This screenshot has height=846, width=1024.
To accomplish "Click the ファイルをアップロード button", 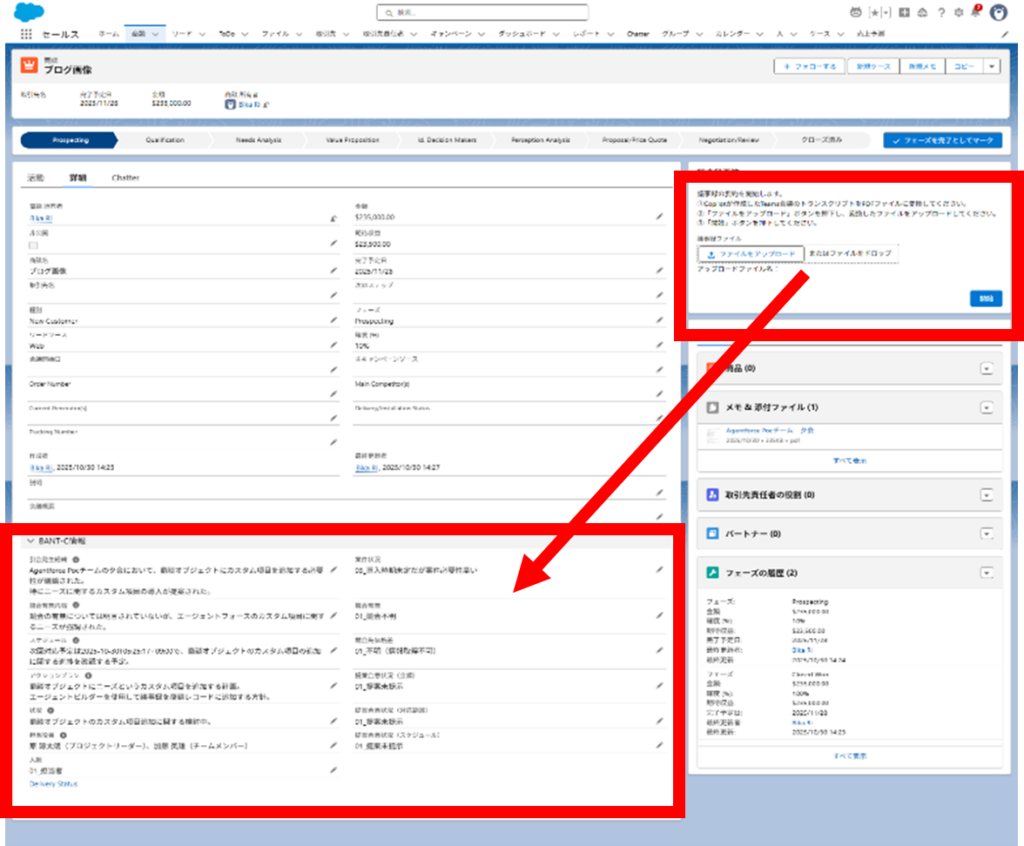I will click(750, 254).
